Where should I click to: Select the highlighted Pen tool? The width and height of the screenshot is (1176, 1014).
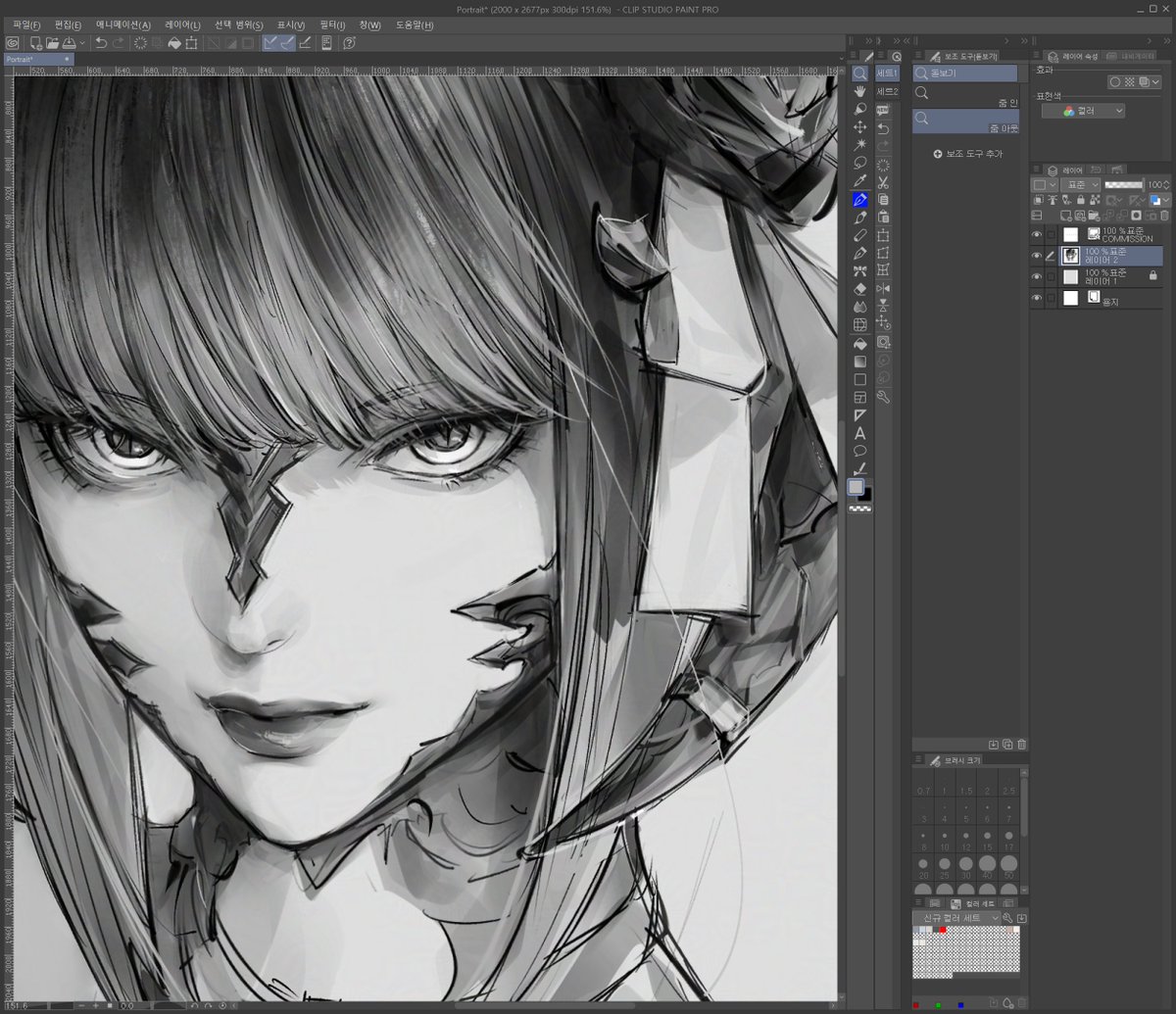point(859,199)
